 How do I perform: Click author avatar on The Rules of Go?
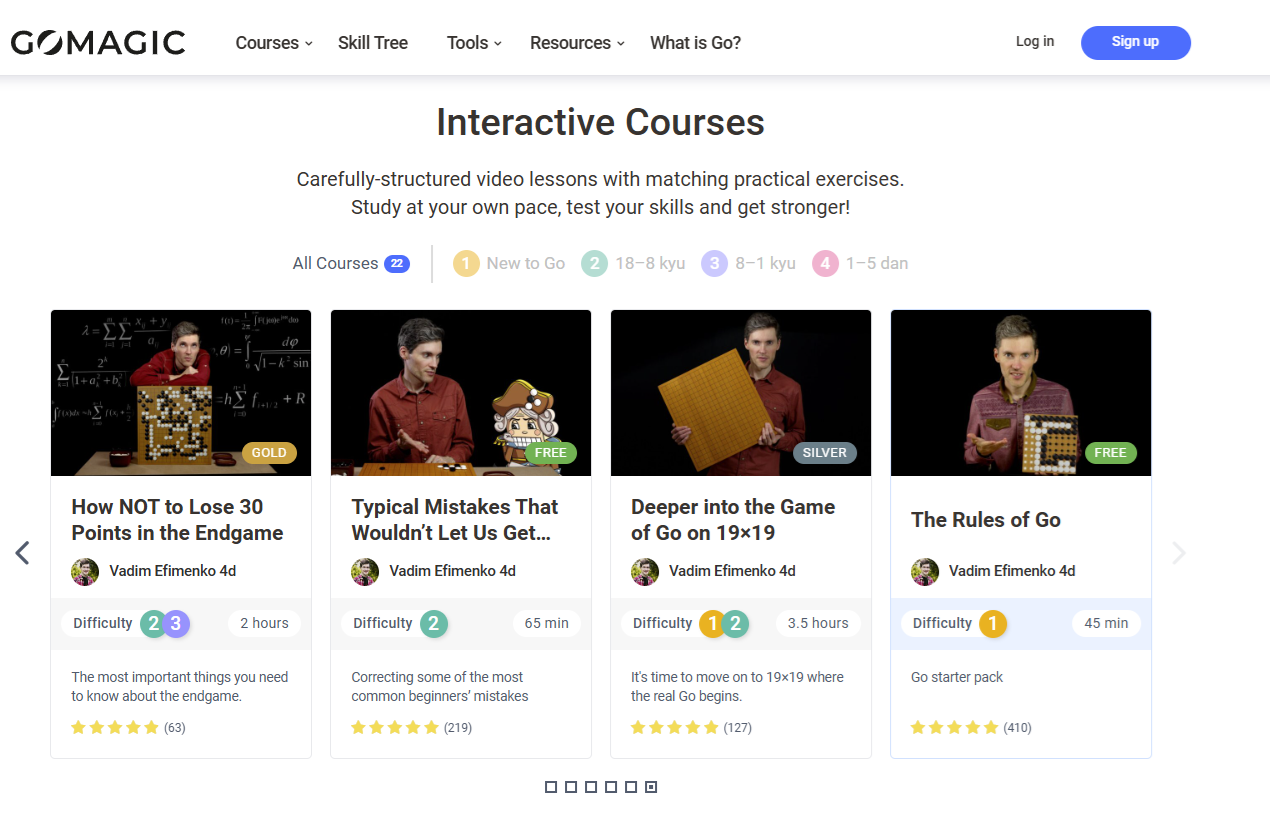click(925, 572)
